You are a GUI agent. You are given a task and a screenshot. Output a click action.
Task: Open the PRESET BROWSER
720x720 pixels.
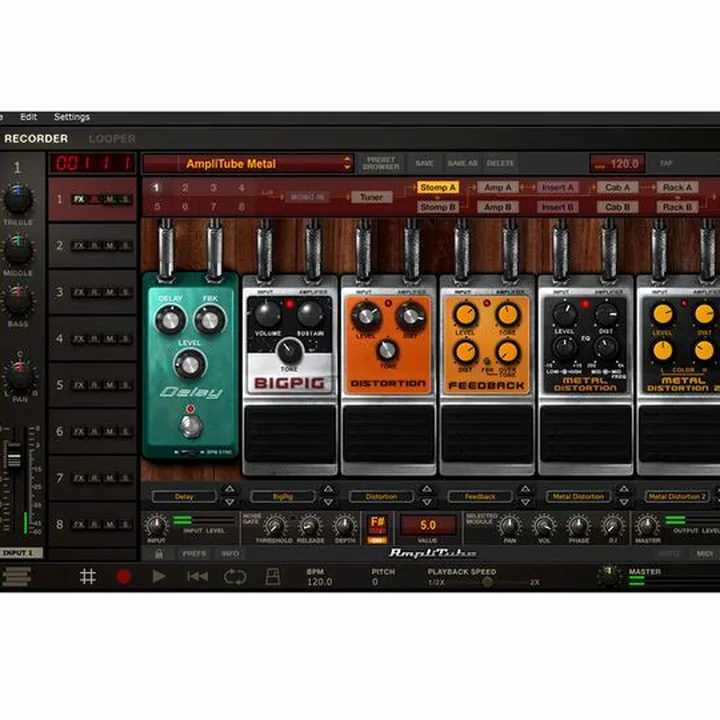(x=381, y=163)
